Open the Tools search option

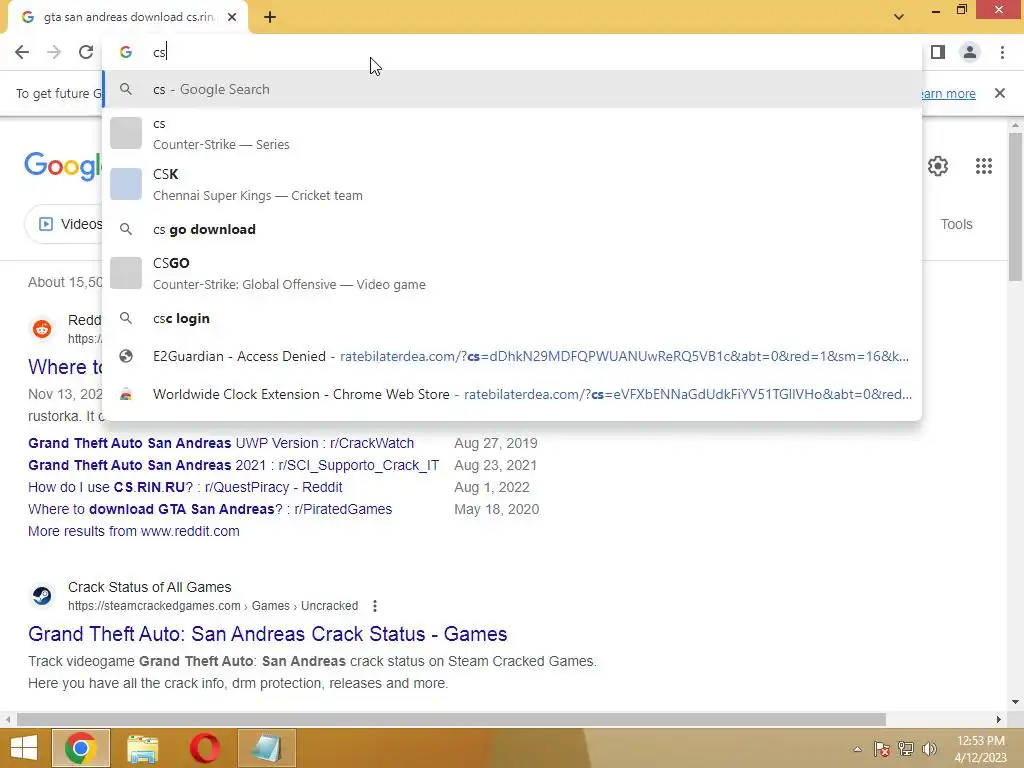[956, 224]
